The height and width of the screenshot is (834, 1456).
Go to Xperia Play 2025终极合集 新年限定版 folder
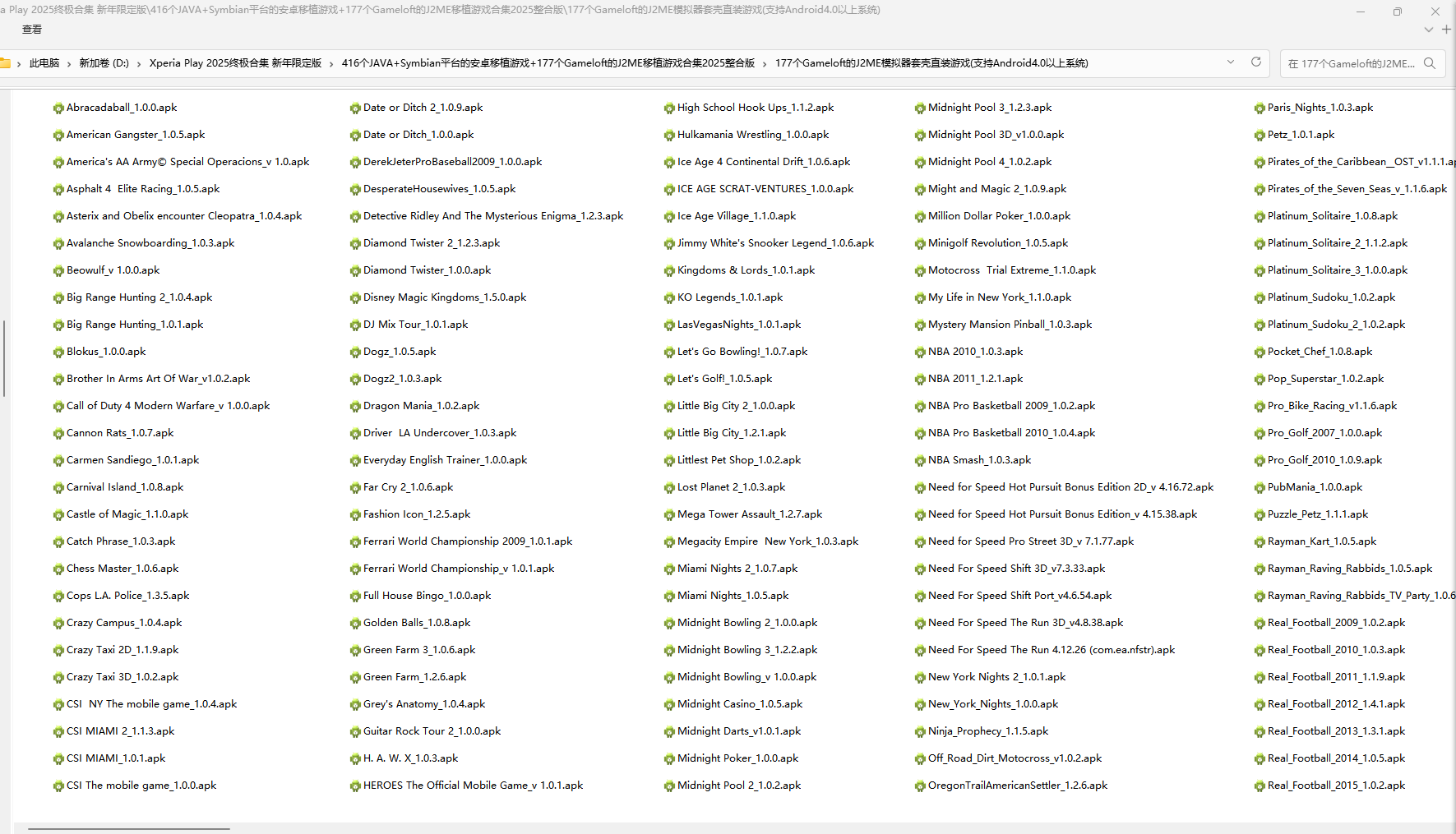[235, 63]
